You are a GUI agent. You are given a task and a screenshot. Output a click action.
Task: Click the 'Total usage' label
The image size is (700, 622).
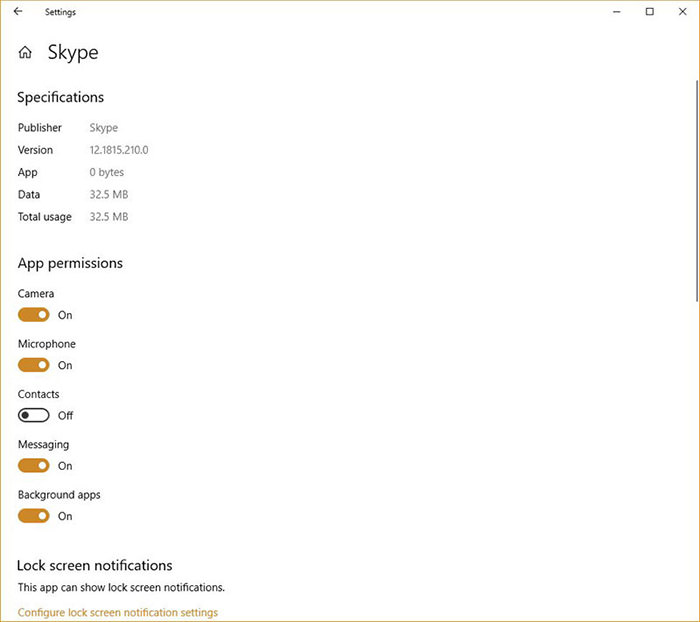[x=45, y=217]
